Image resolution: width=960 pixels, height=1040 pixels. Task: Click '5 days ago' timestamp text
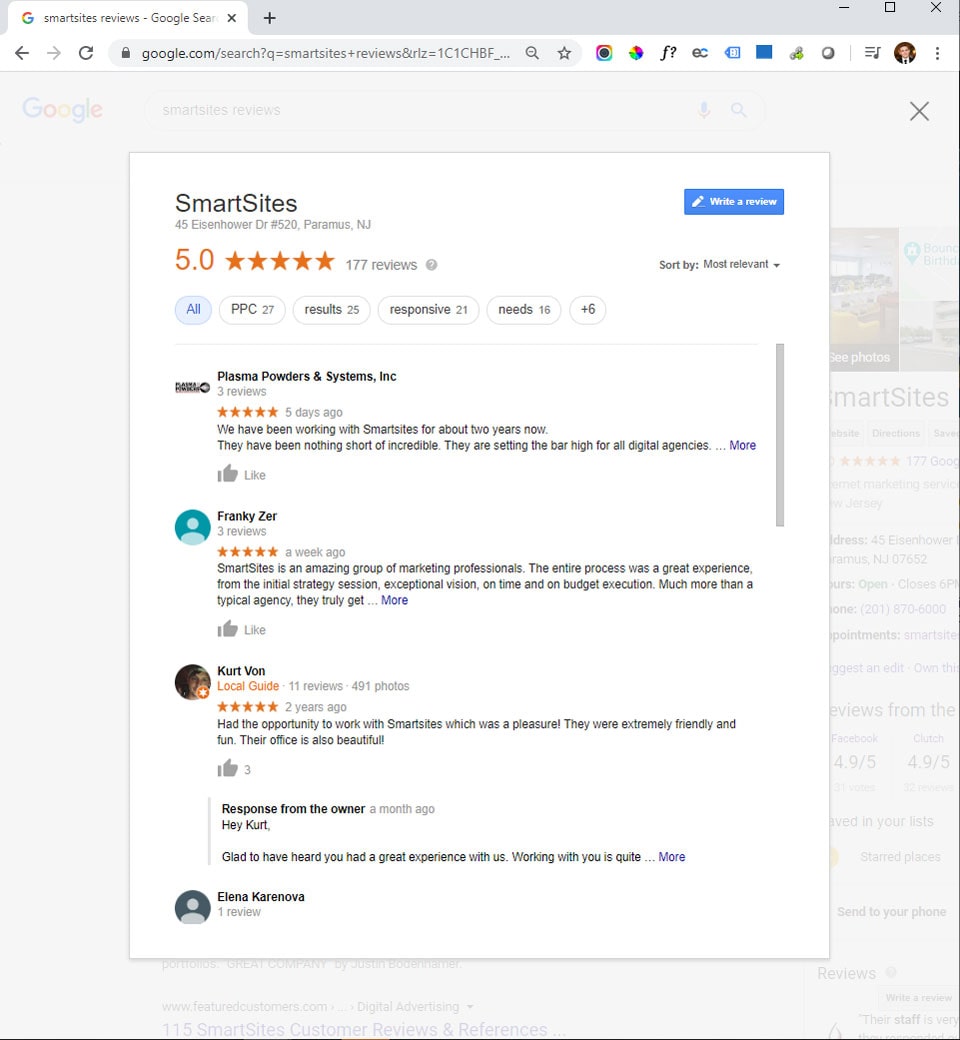[x=314, y=412]
